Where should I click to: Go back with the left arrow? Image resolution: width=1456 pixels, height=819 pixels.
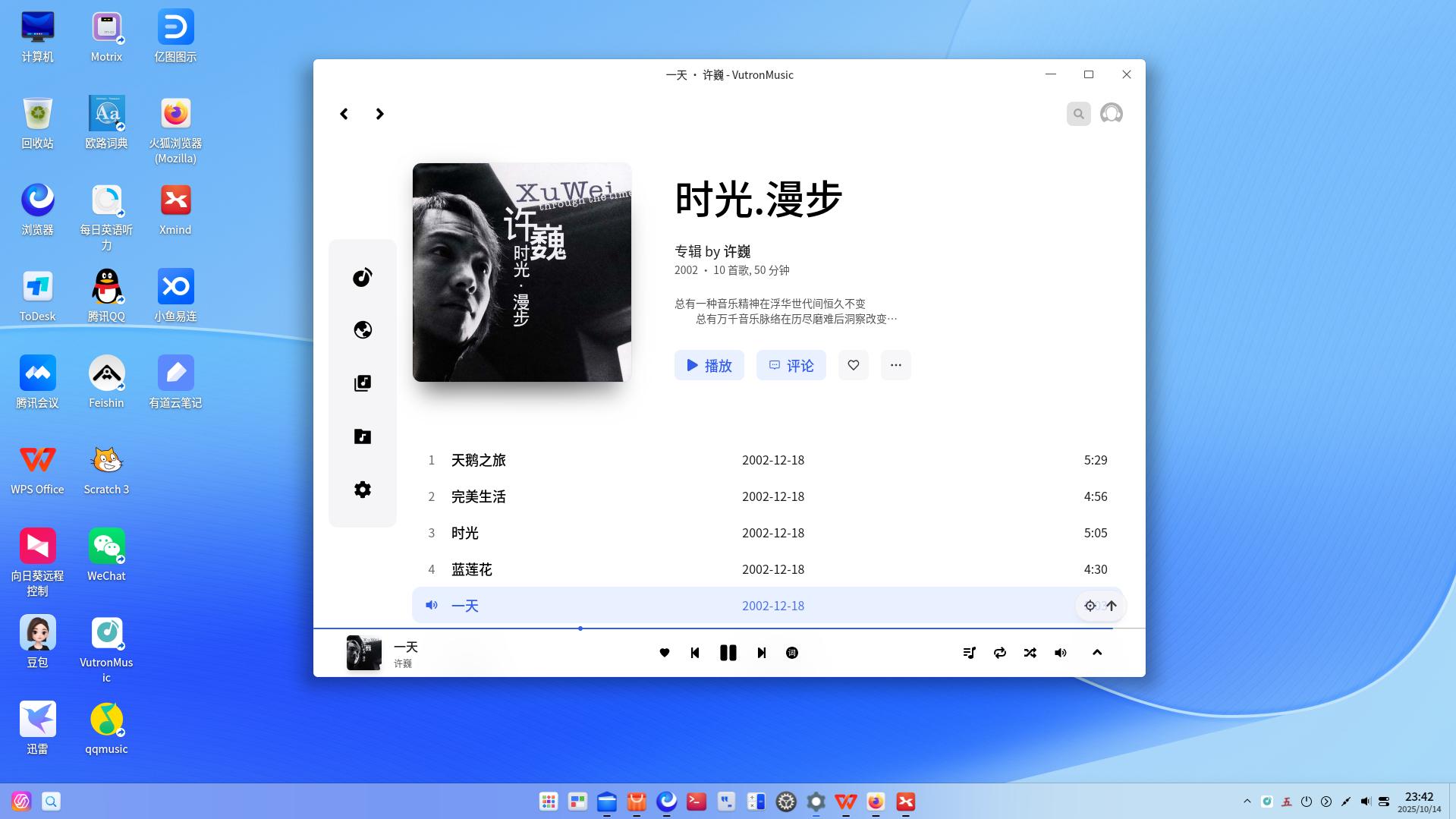344,114
